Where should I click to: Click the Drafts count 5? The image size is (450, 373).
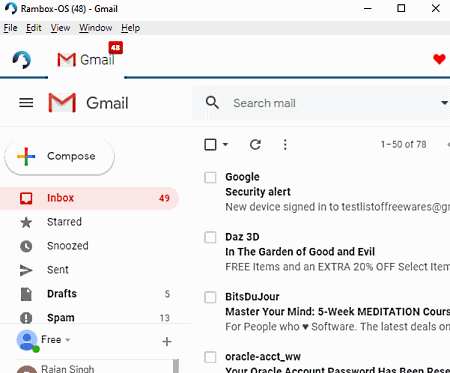[167, 294]
